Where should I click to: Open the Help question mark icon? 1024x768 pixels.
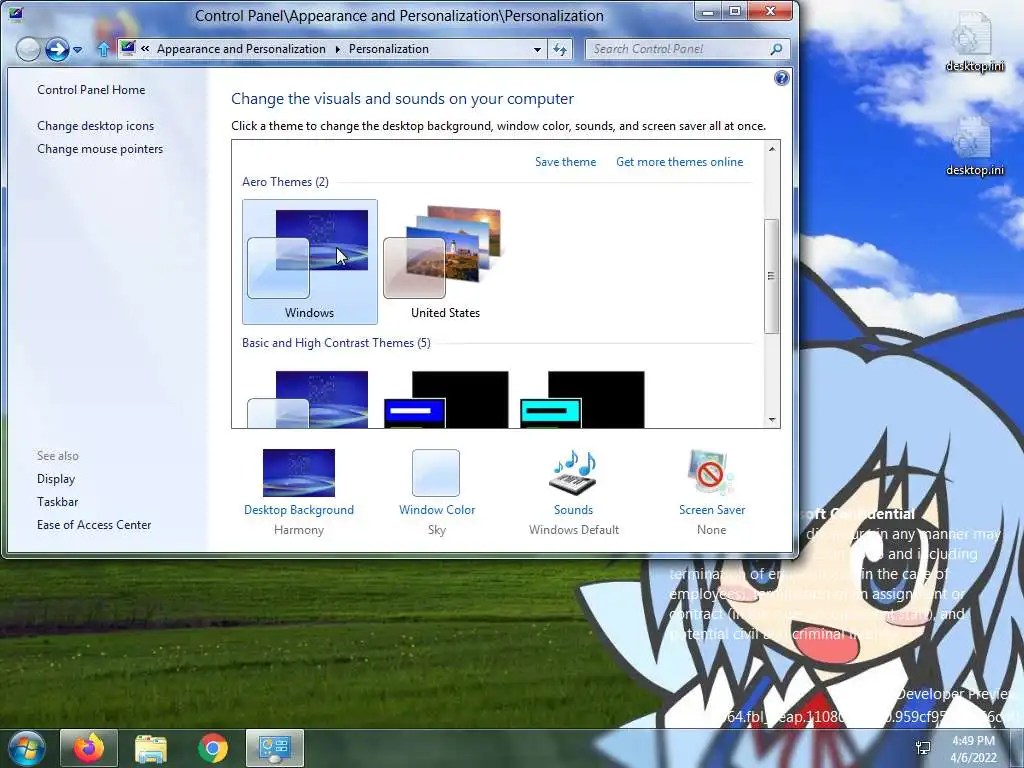tap(781, 78)
